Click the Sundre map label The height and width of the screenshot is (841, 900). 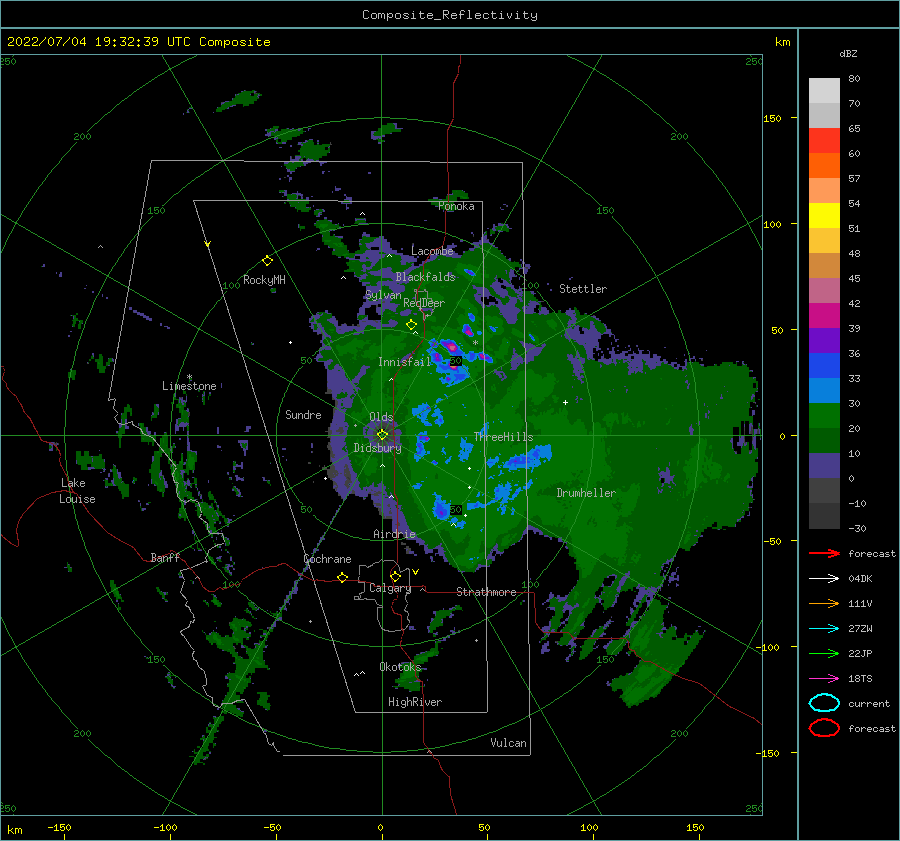(303, 414)
